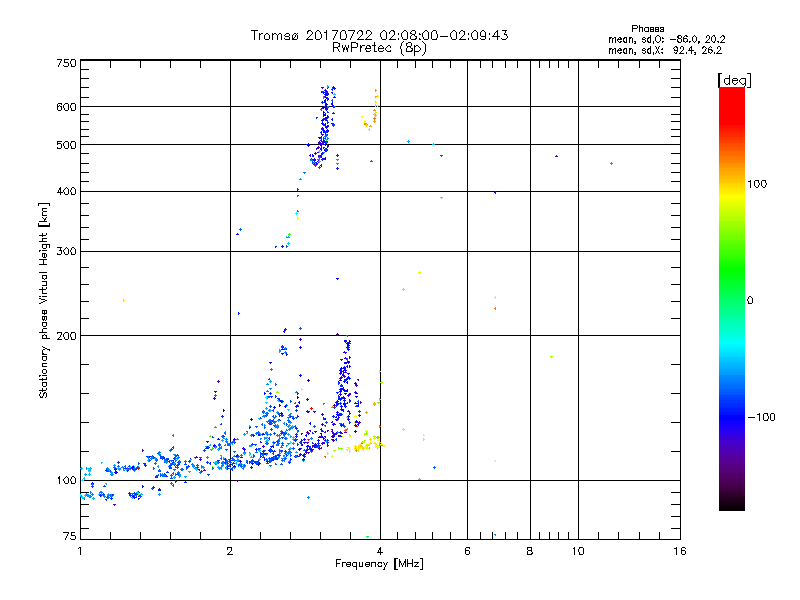Click the y-axis tick label '200'
This screenshot has height=600, width=800.
pyautogui.click(x=66, y=336)
